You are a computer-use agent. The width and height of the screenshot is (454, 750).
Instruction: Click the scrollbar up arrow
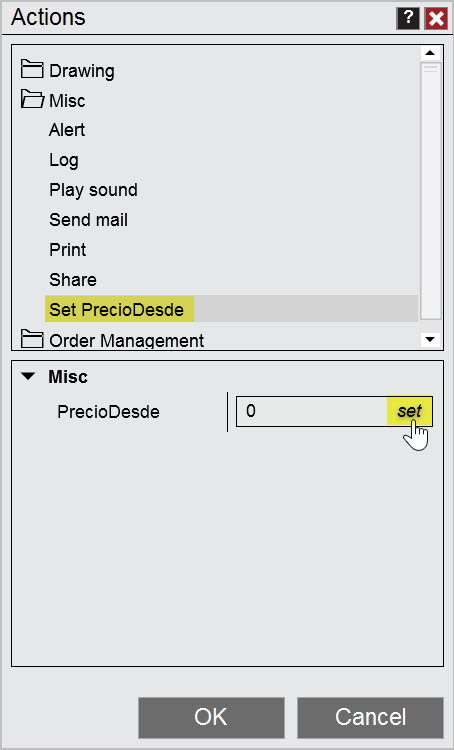tap(430, 53)
